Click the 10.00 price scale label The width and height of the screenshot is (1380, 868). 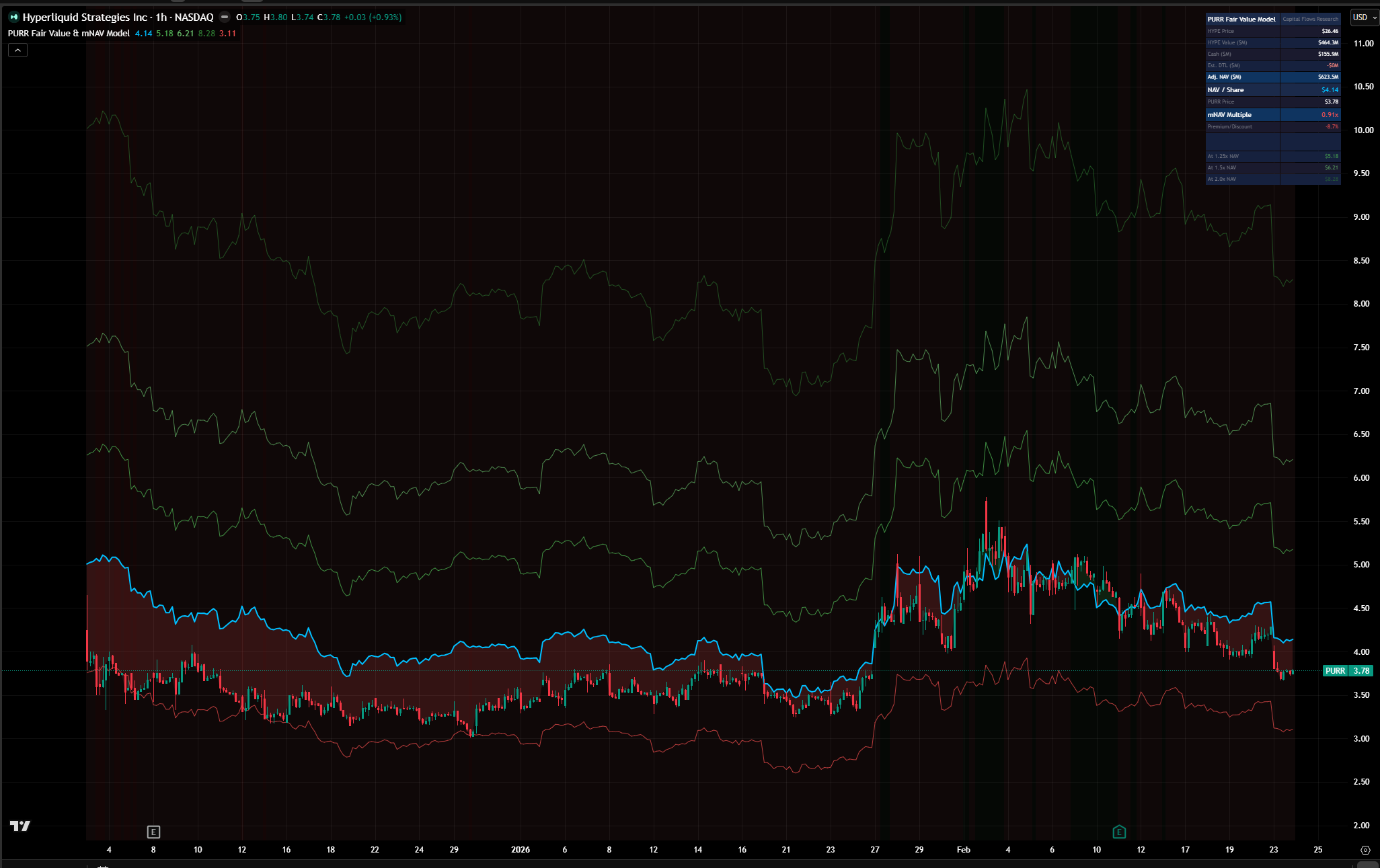[1363, 130]
